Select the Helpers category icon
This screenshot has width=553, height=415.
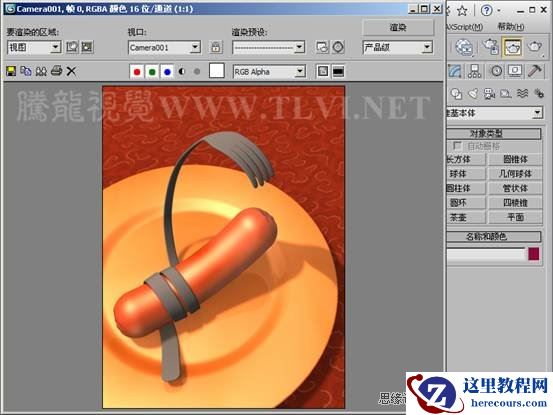tap(506, 94)
